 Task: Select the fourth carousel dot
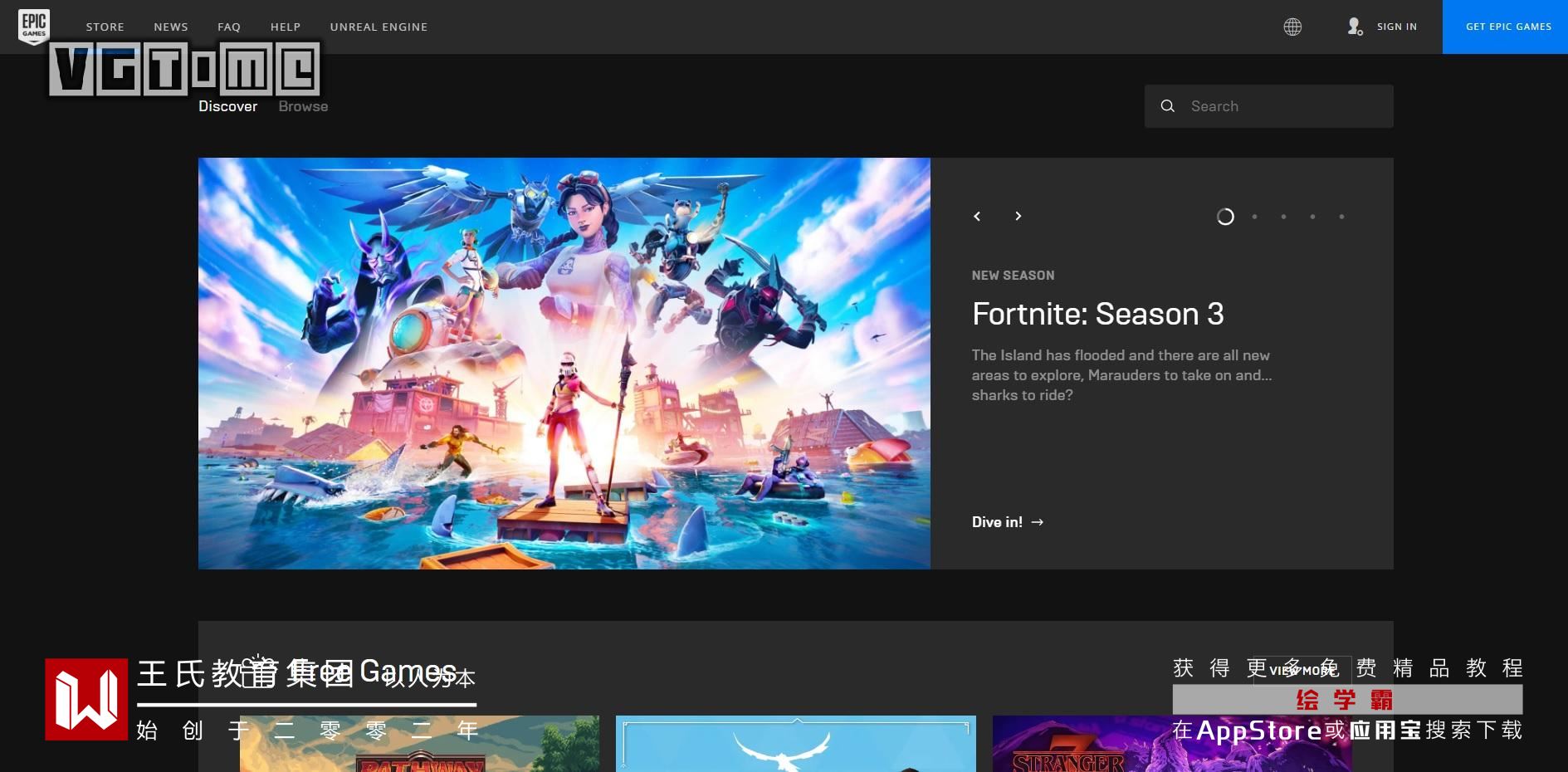coord(1312,217)
